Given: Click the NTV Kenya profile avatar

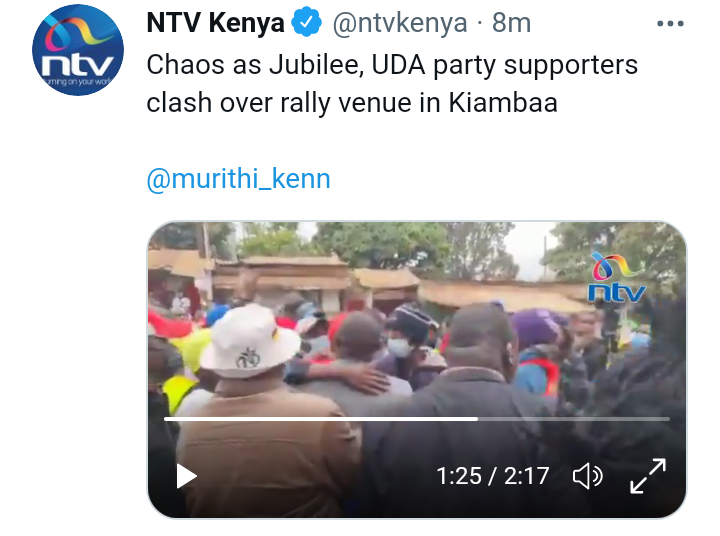Looking at the screenshot, I should click(78, 50).
